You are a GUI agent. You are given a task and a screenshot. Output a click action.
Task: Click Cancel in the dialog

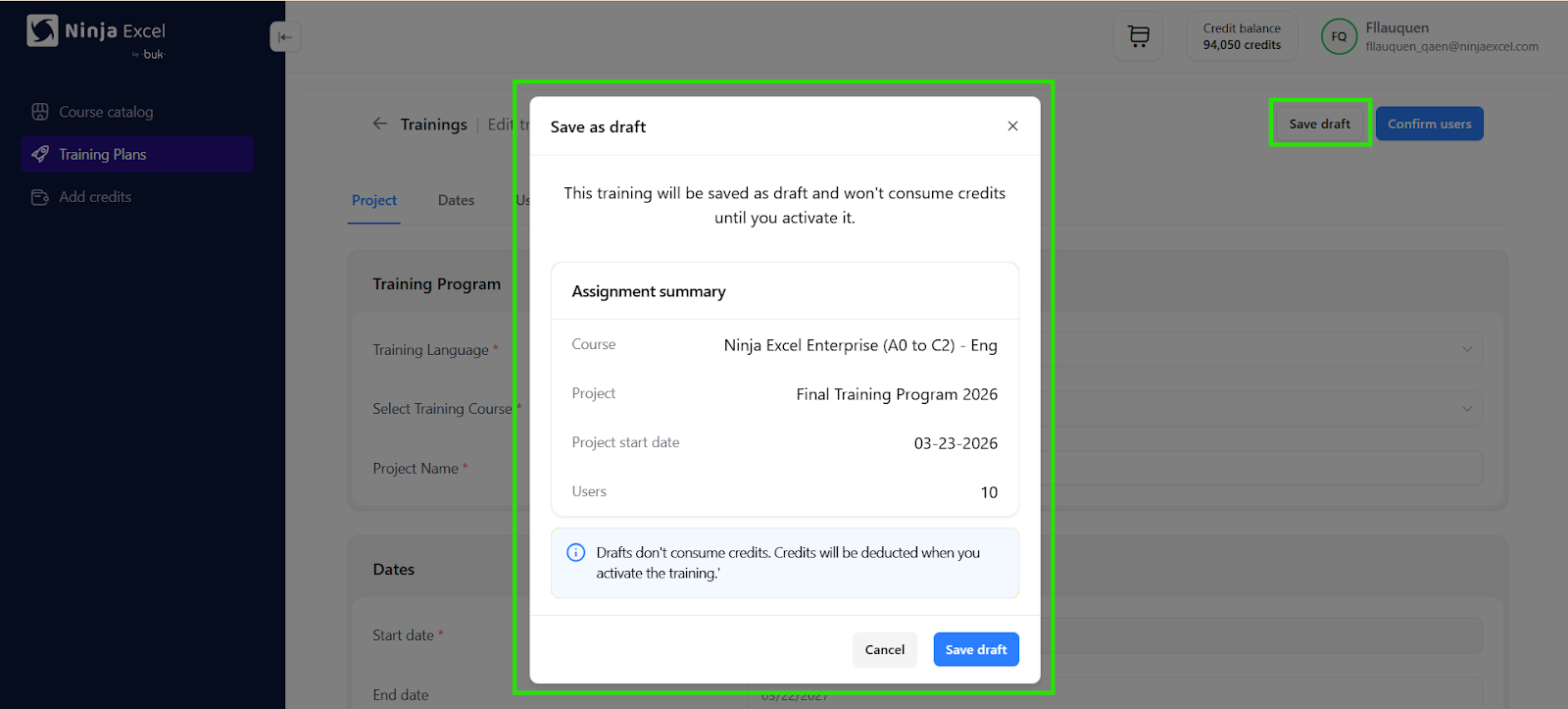pos(885,649)
